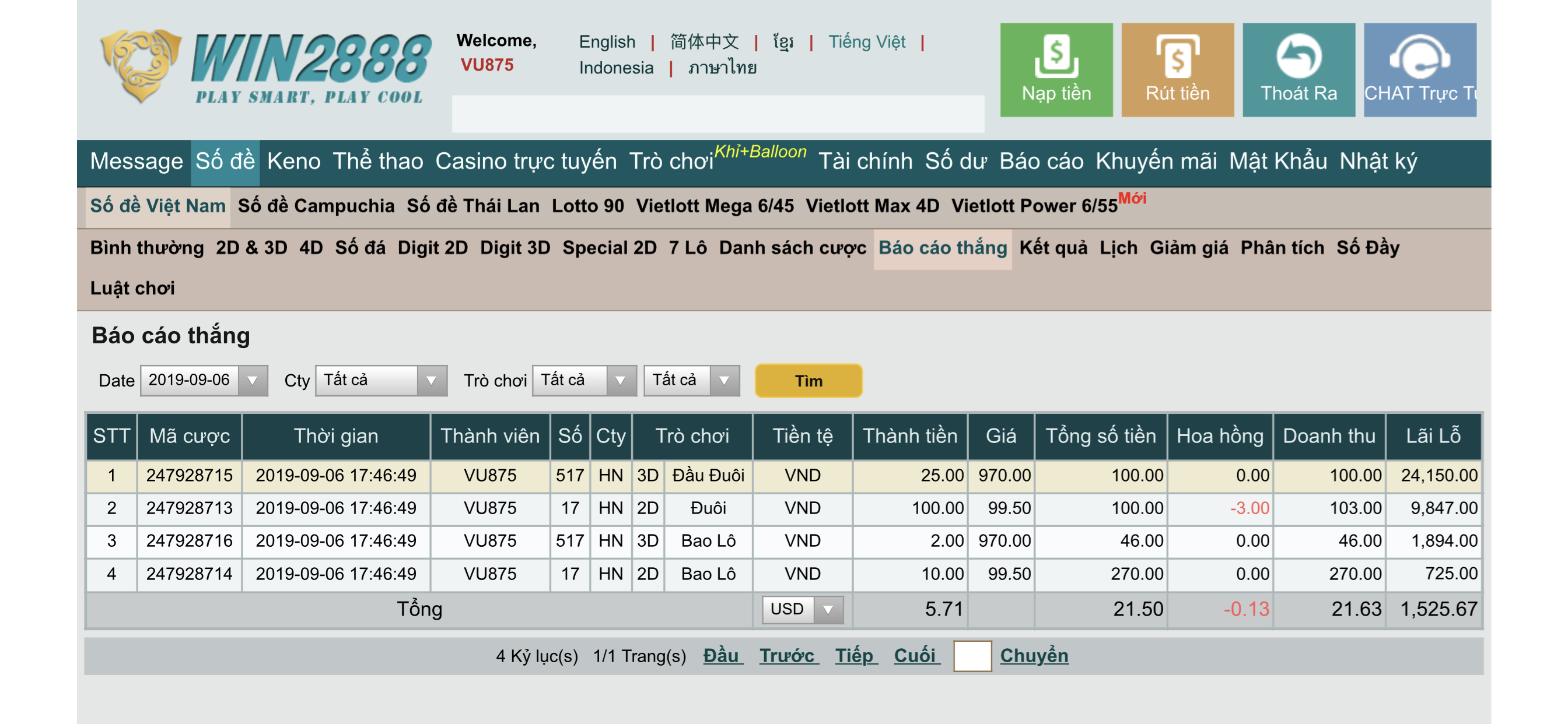Open the Digit 3D sub-tab
Screen dimensions: 1568x724
coord(515,248)
